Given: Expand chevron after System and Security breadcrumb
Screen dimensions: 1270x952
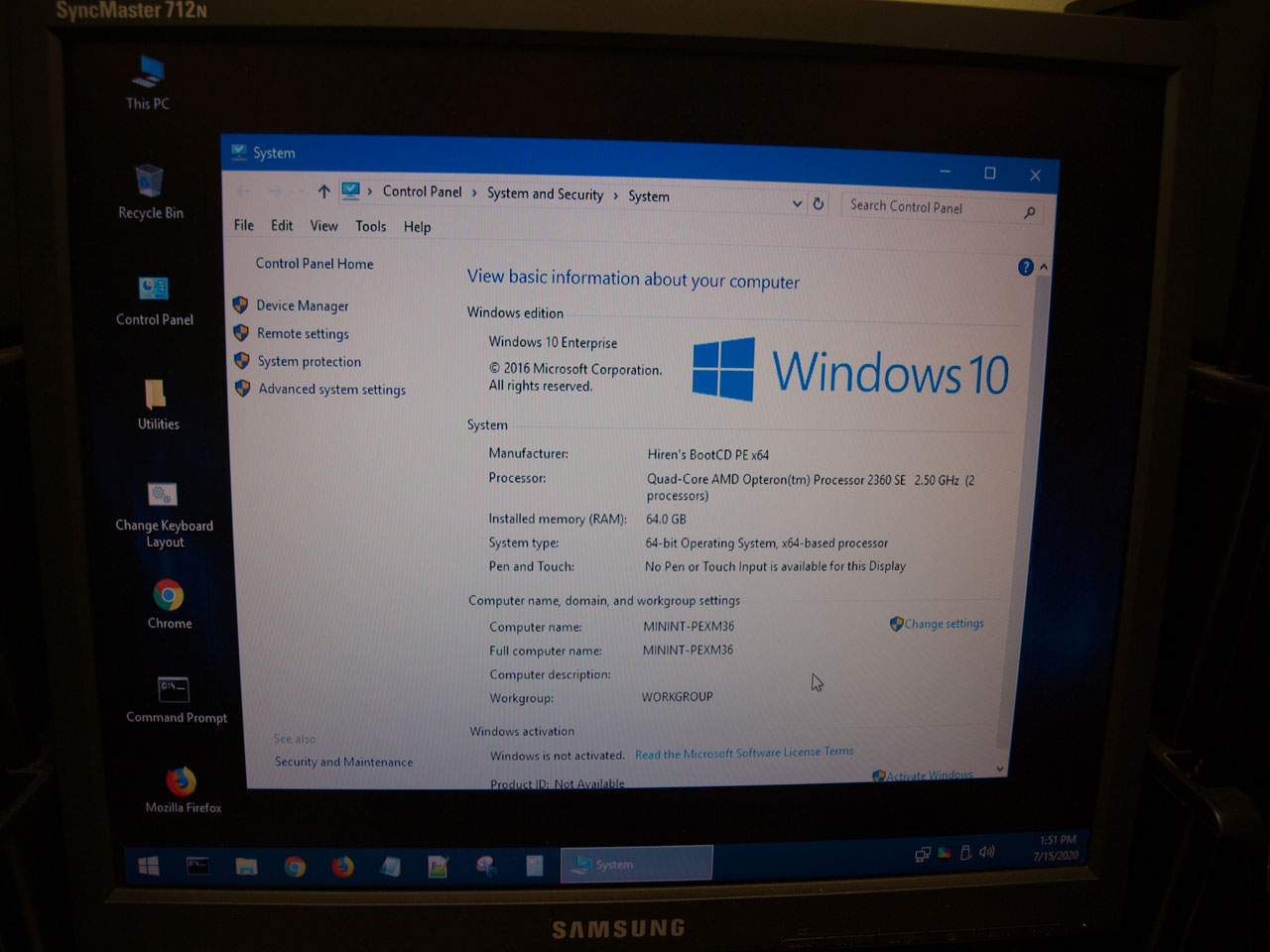Looking at the screenshot, I should (x=615, y=196).
